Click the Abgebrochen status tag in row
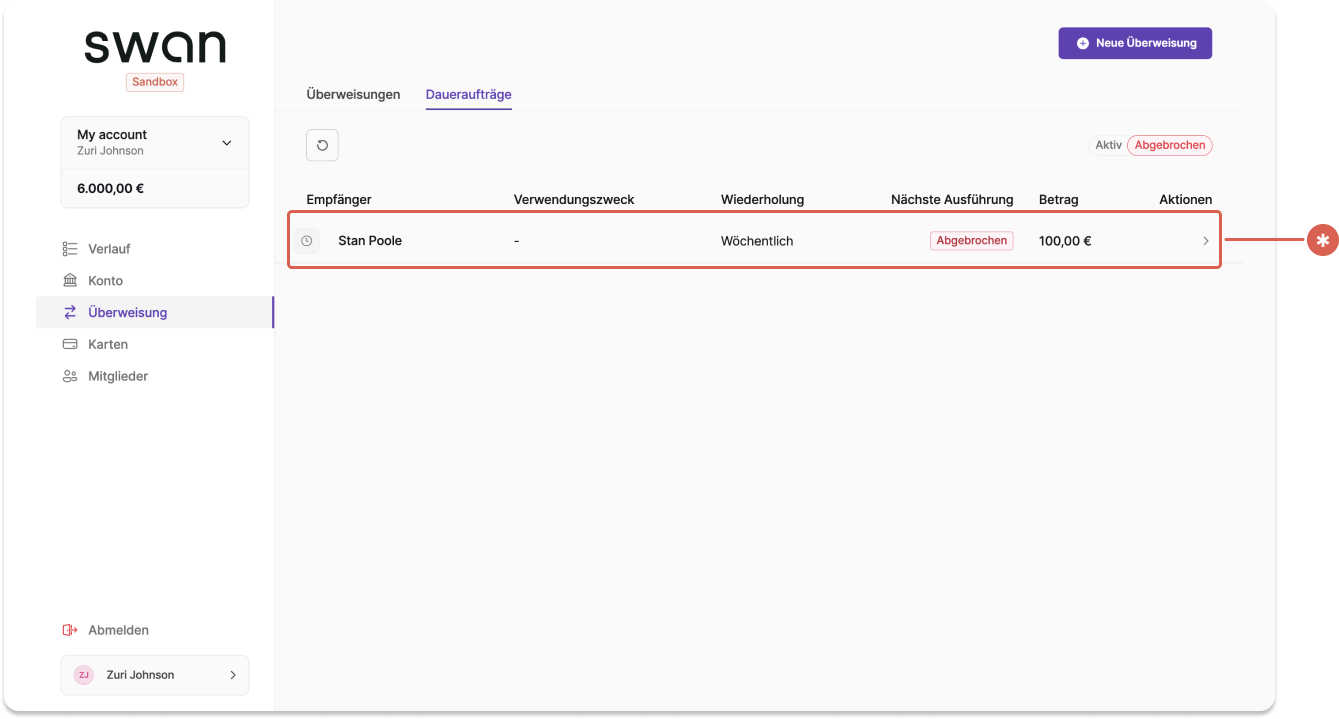1339x719 pixels. click(972, 241)
